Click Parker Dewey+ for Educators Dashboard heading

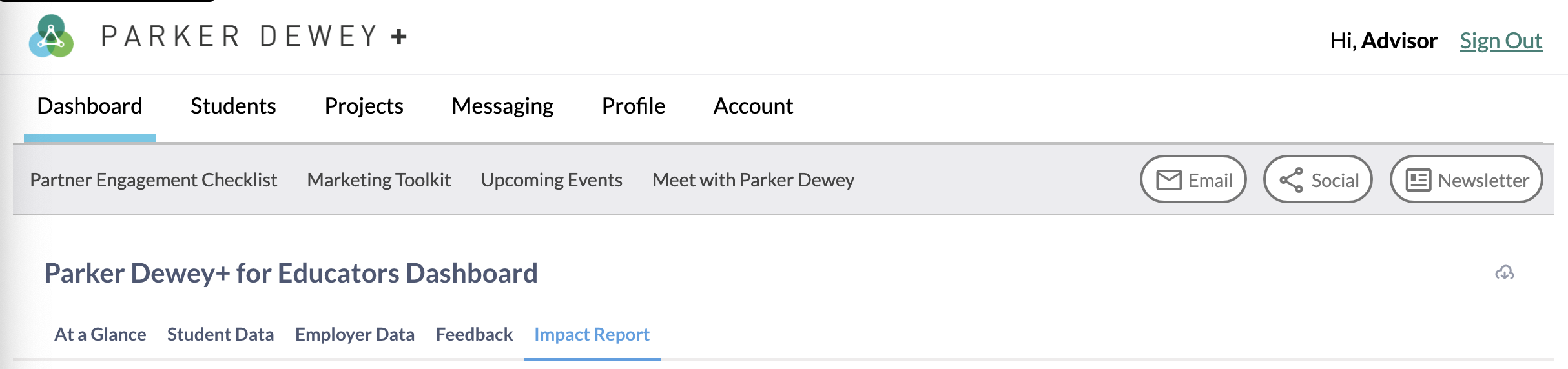[x=291, y=273]
